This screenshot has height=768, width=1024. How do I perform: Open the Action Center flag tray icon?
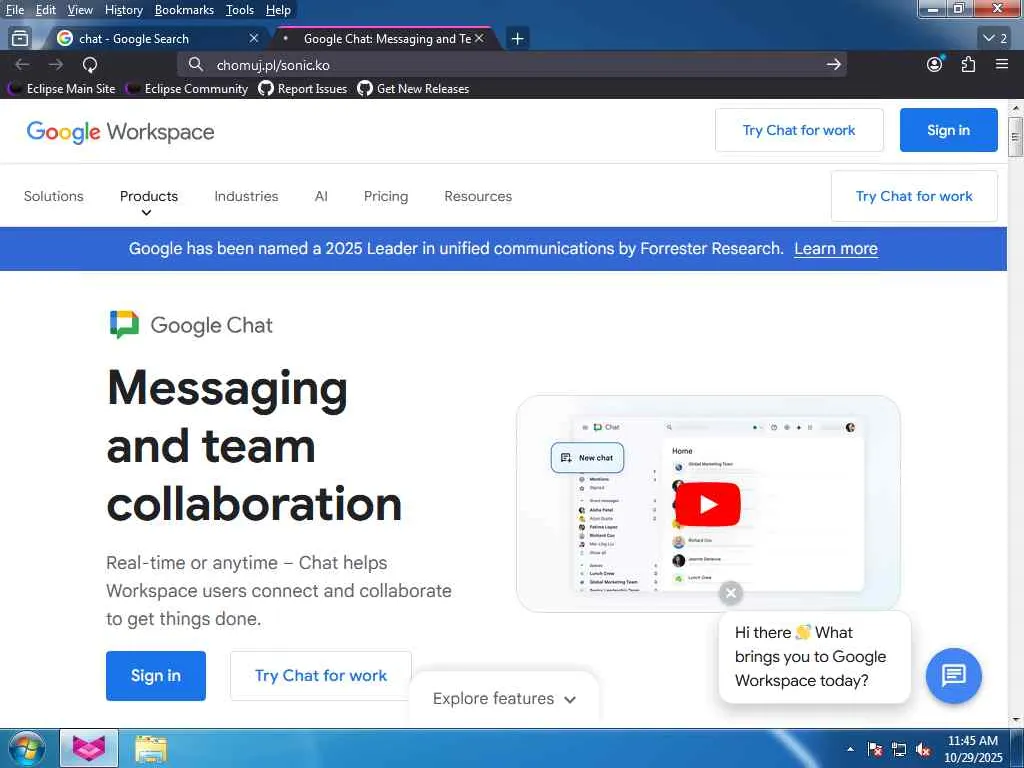click(x=875, y=750)
